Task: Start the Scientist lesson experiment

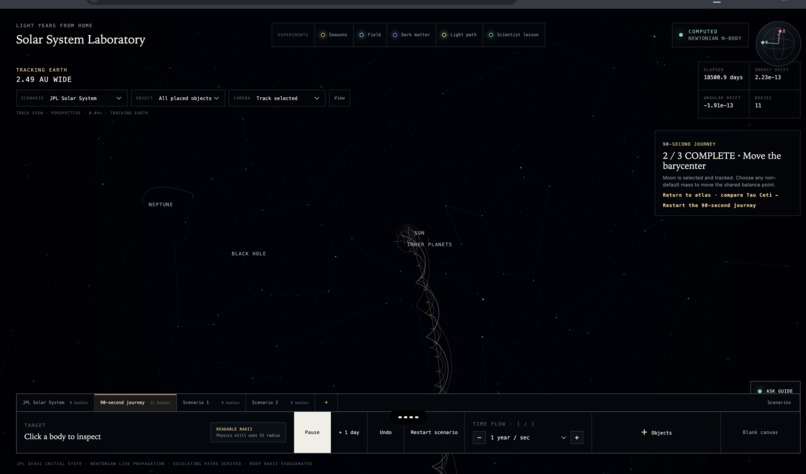Action: click(514, 35)
